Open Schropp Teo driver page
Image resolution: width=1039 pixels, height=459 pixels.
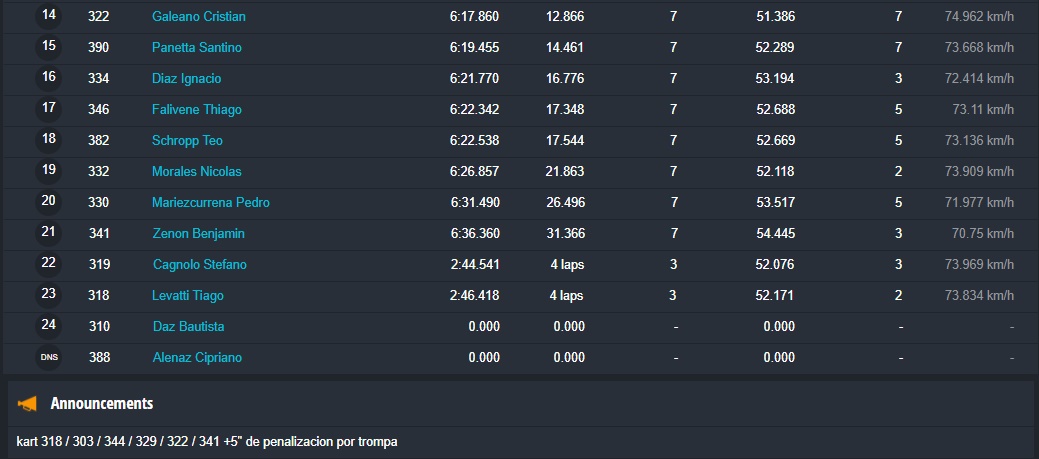[187, 141]
